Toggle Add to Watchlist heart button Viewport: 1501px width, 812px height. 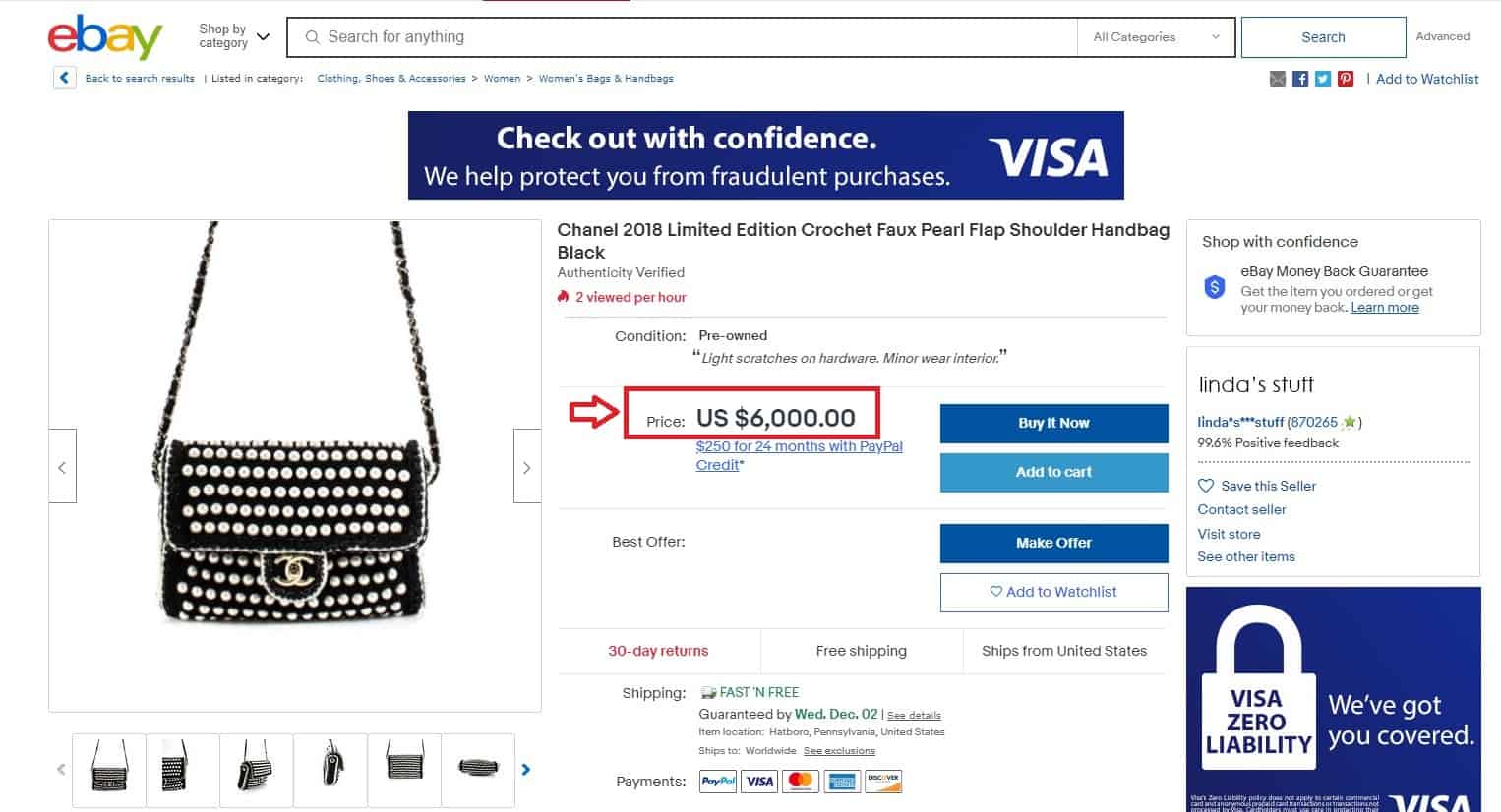pyautogui.click(x=1053, y=592)
